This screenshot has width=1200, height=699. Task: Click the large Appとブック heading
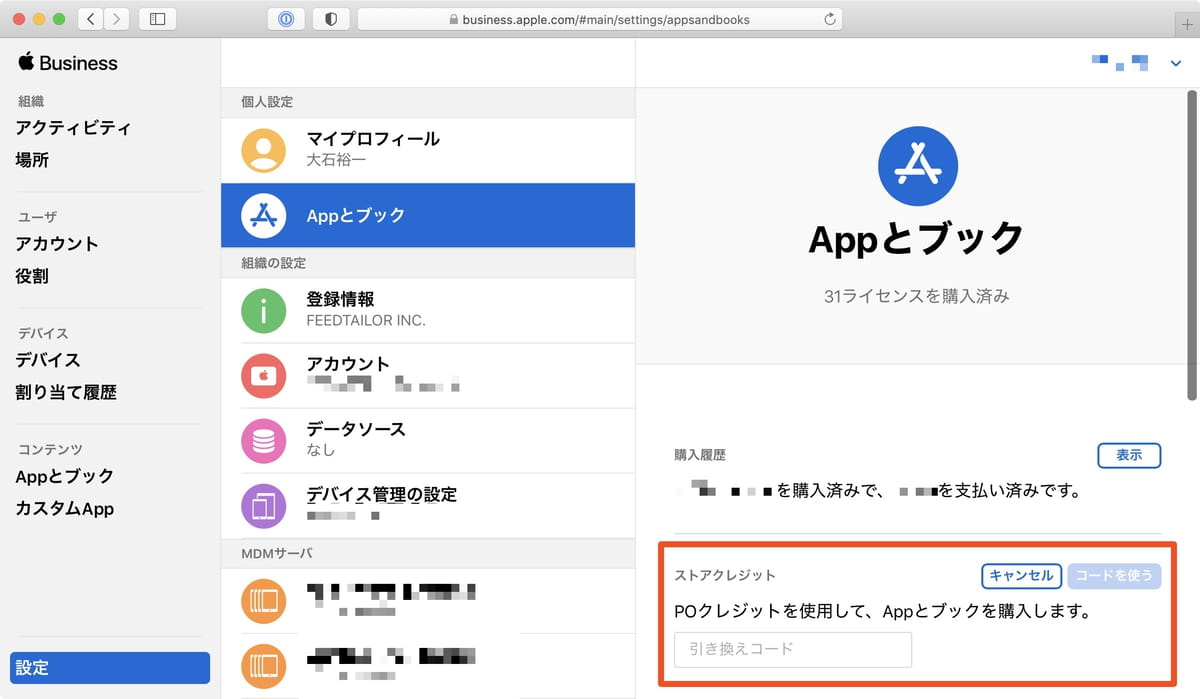[x=917, y=238]
